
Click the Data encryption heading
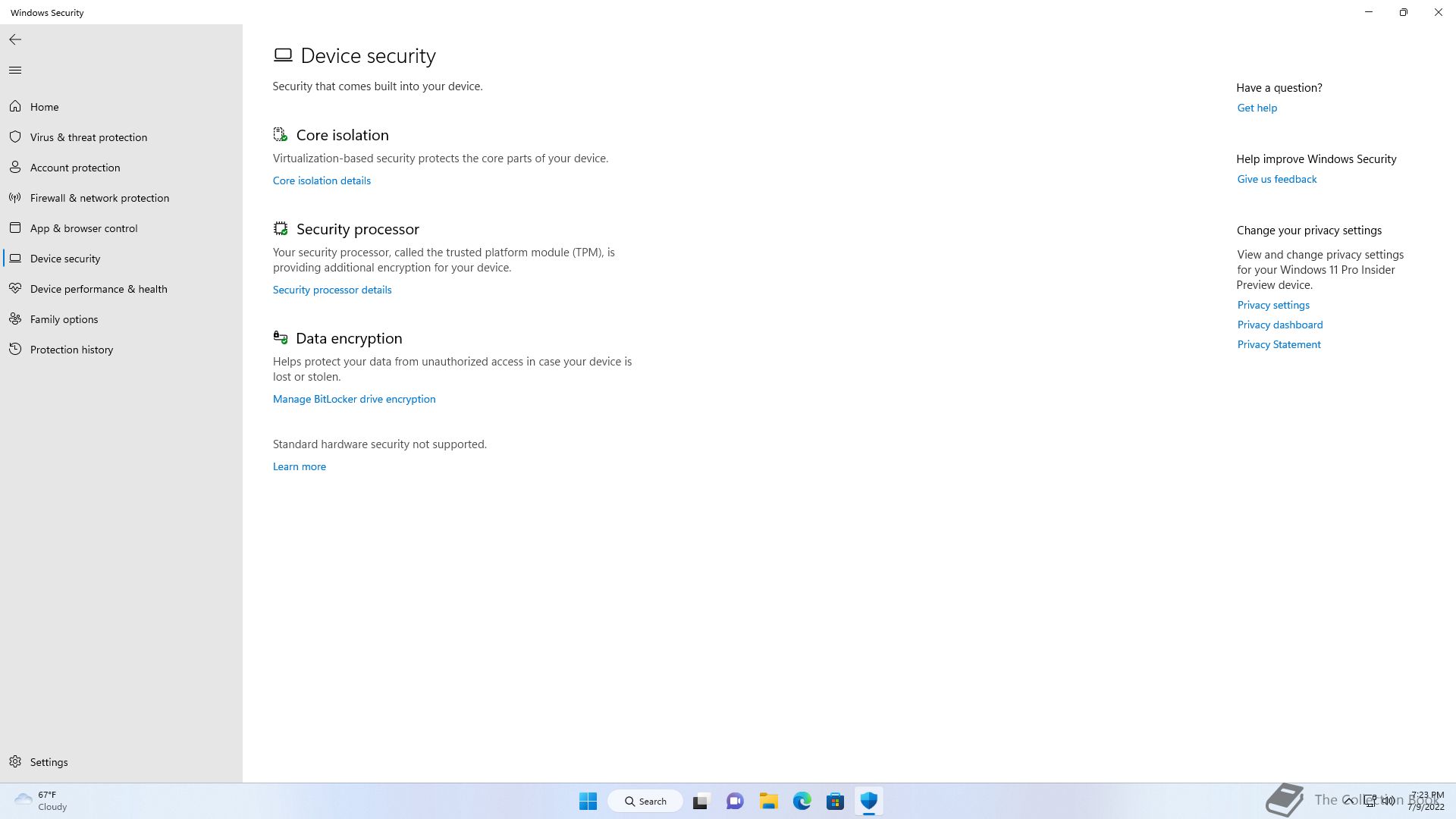click(349, 338)
